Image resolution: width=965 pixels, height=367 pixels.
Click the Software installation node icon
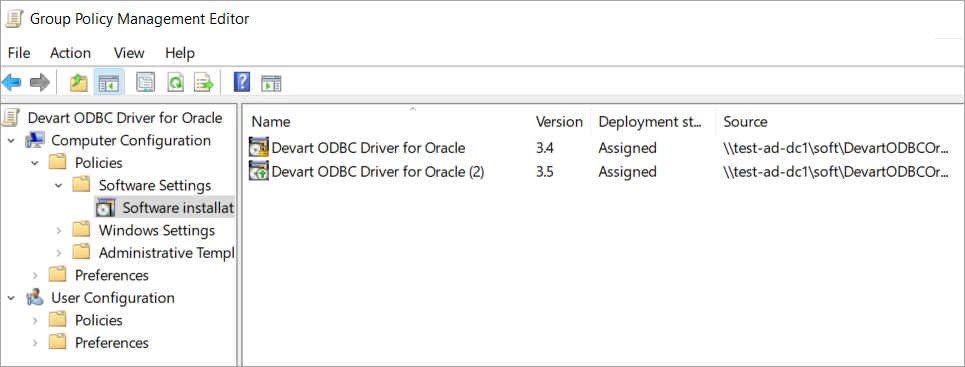pos(105,208)
